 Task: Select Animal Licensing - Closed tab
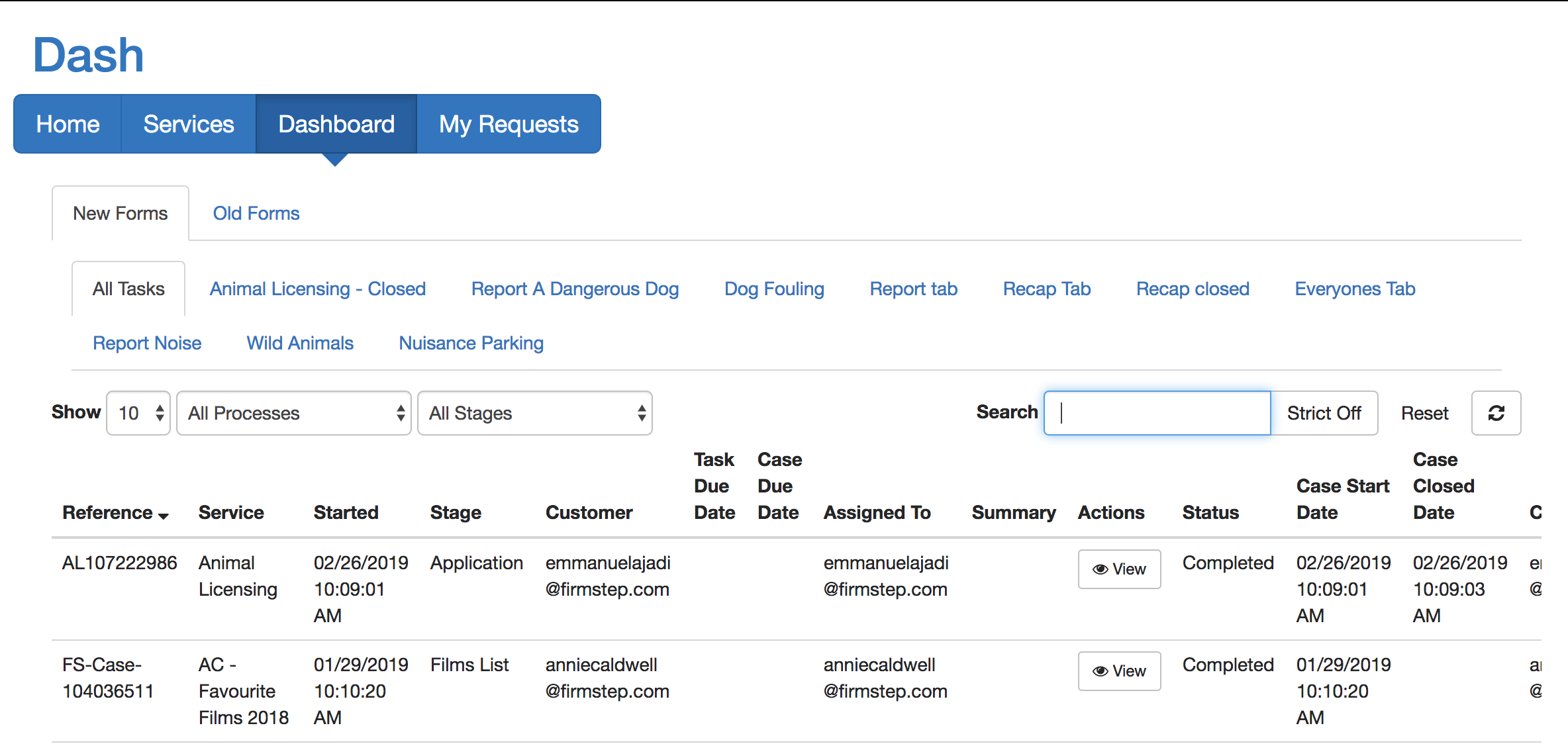pos(317,289)
